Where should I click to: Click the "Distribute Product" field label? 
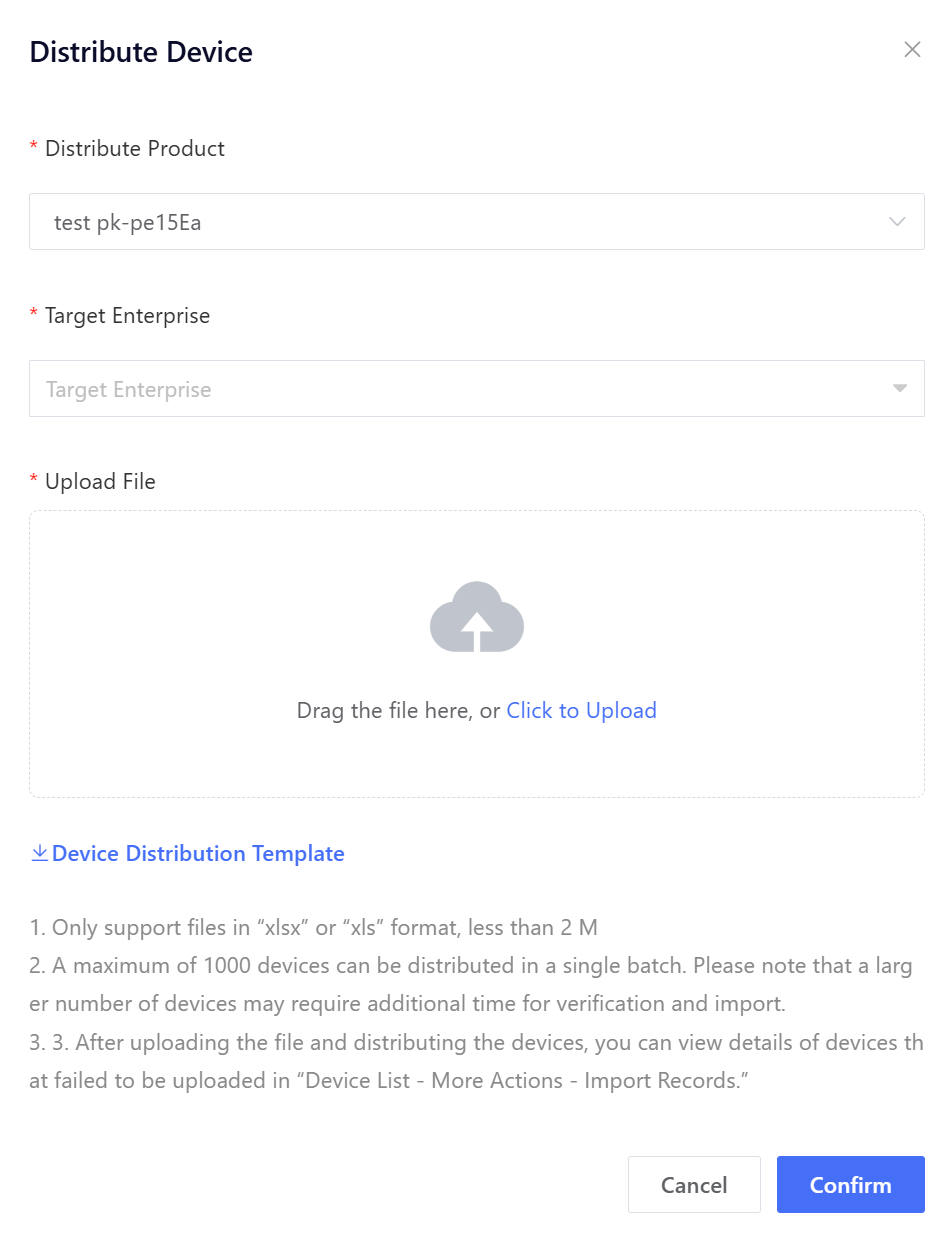pos(135,149)
